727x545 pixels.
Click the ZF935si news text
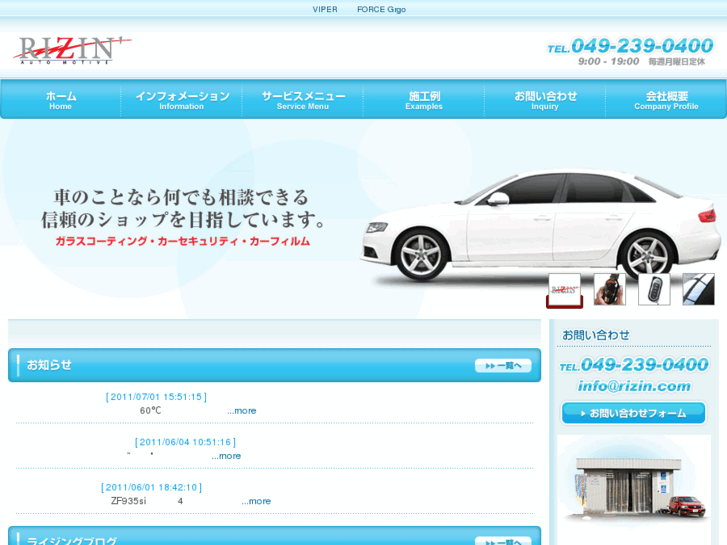click(128, 501)
